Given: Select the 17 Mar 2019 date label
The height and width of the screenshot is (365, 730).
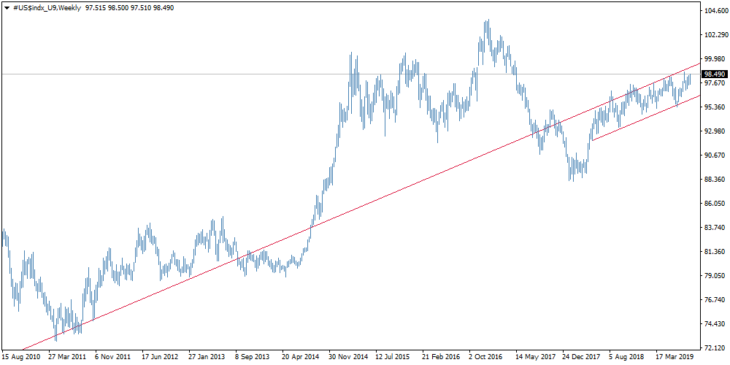Looking at the screenshot, I should (675, 356).
